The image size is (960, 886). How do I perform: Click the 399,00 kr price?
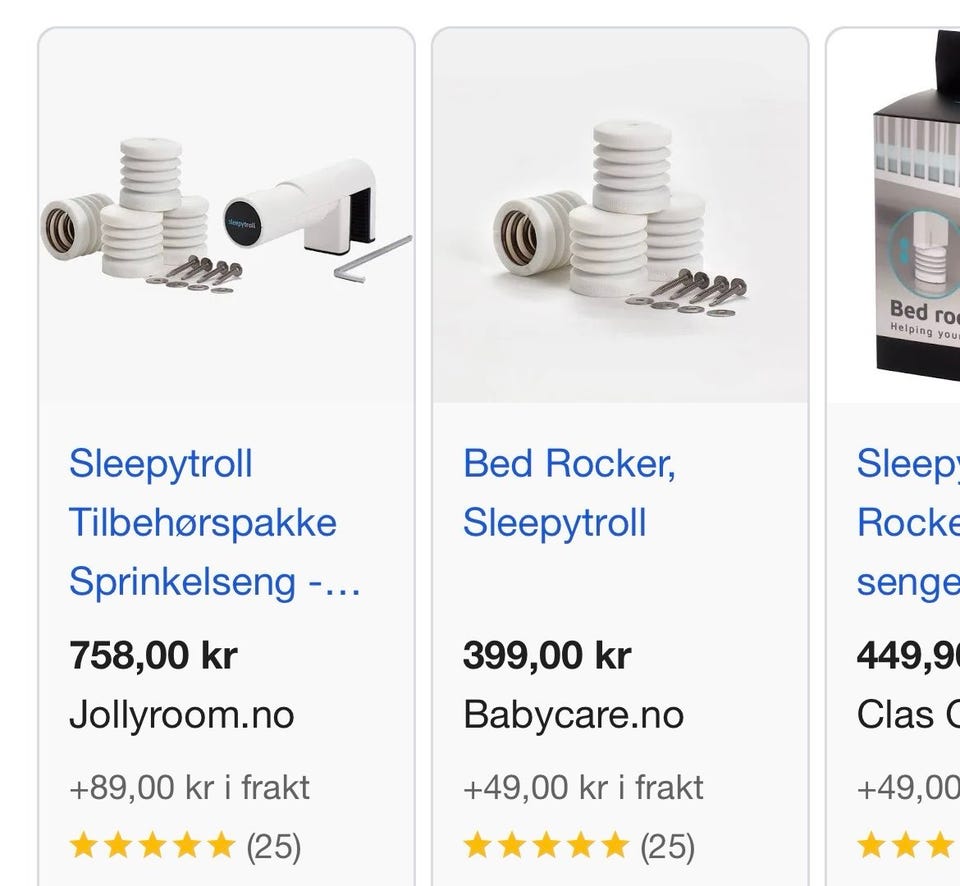click(547, 656)
